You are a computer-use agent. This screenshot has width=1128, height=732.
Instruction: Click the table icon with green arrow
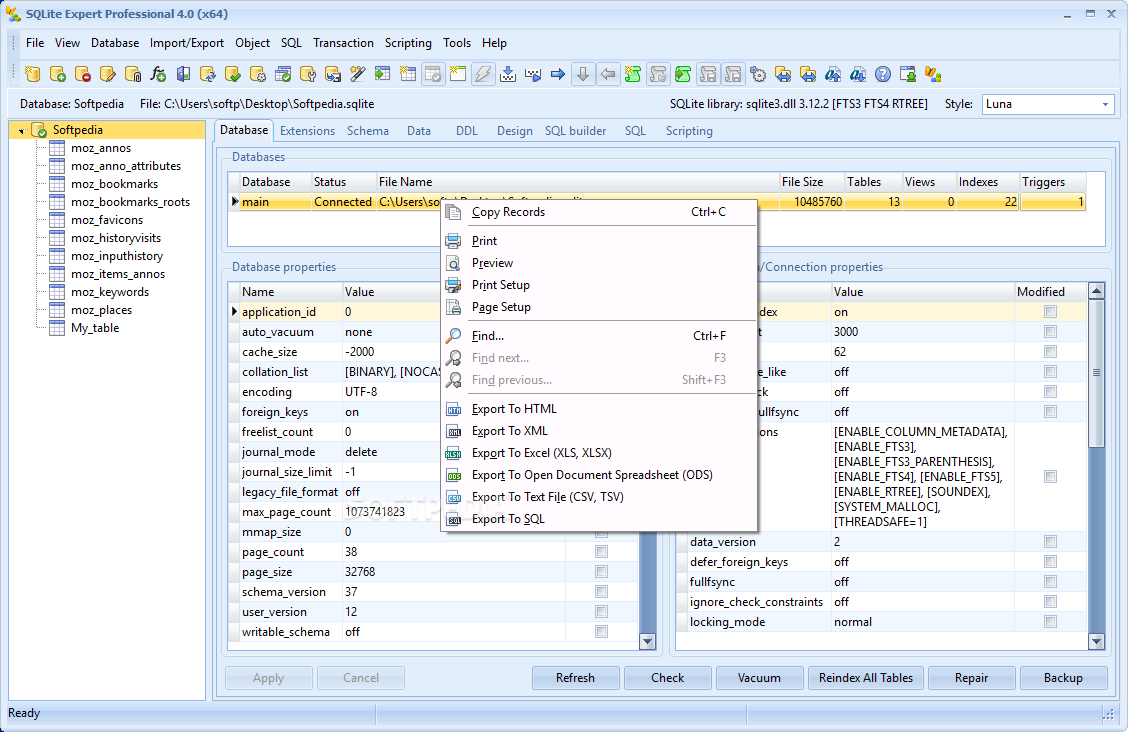pos(383,74)
